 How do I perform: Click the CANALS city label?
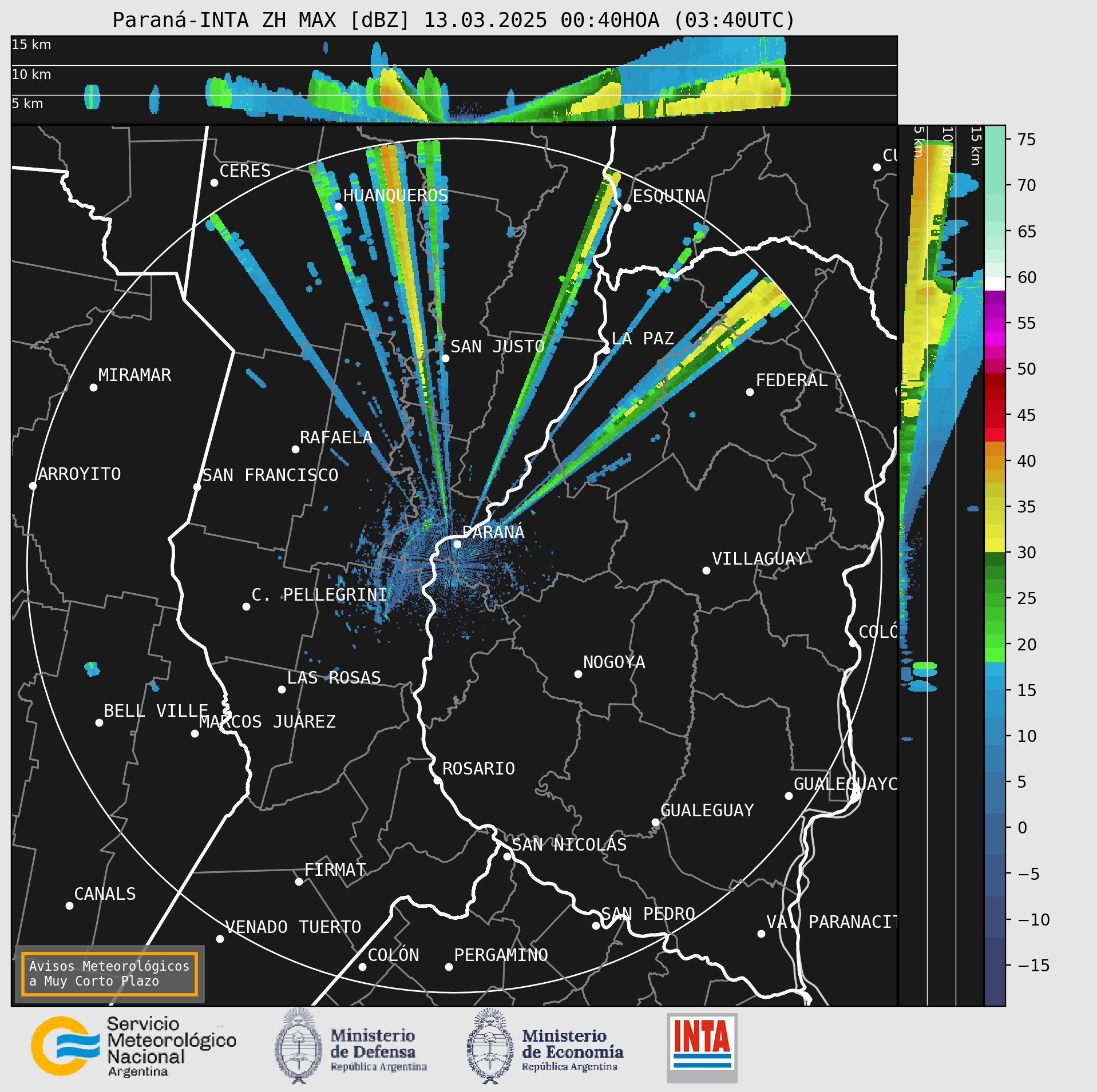105,894
